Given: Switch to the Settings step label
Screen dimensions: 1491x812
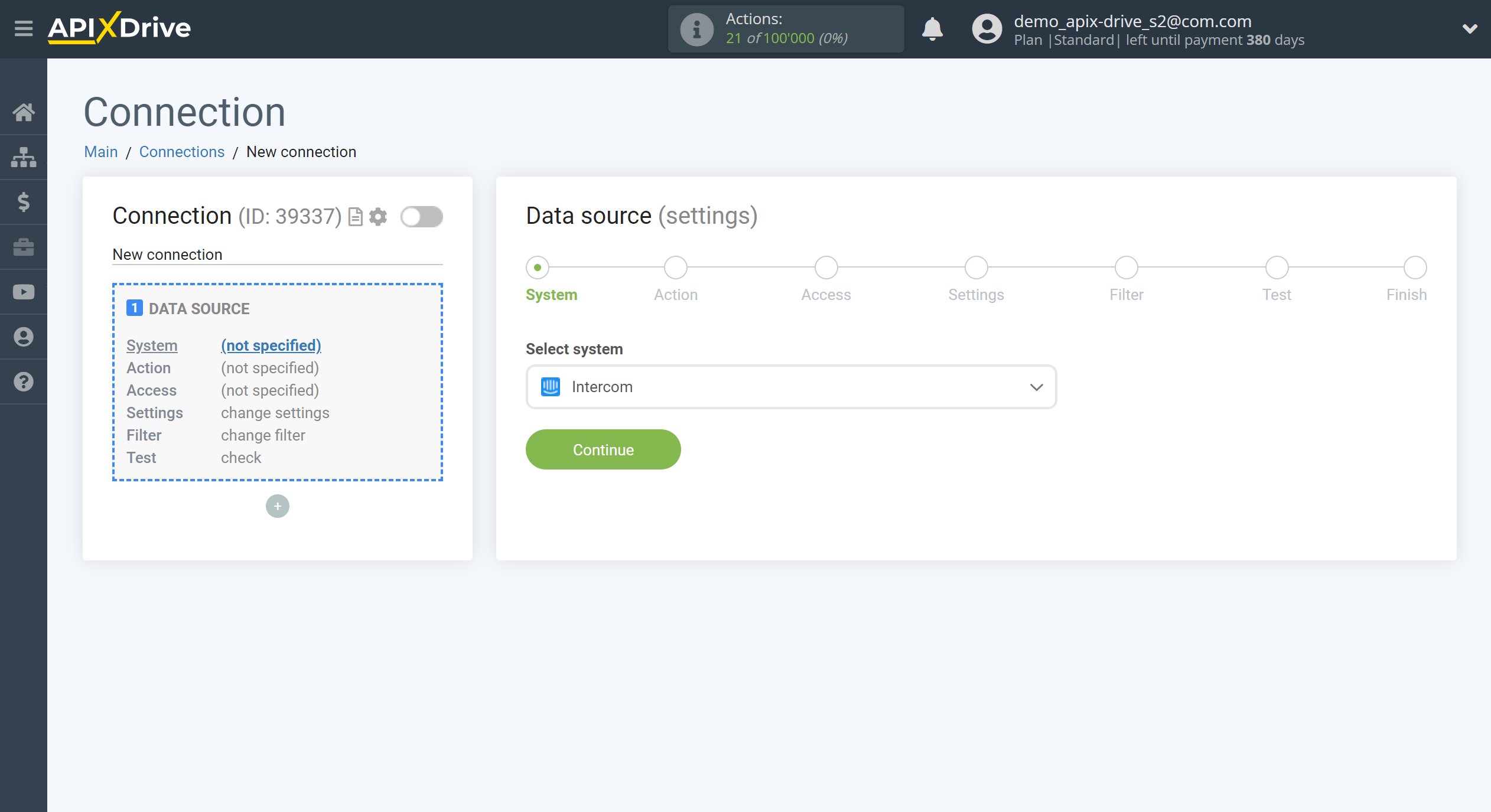Looking at the screenshot, I should (x=976, y=295).
